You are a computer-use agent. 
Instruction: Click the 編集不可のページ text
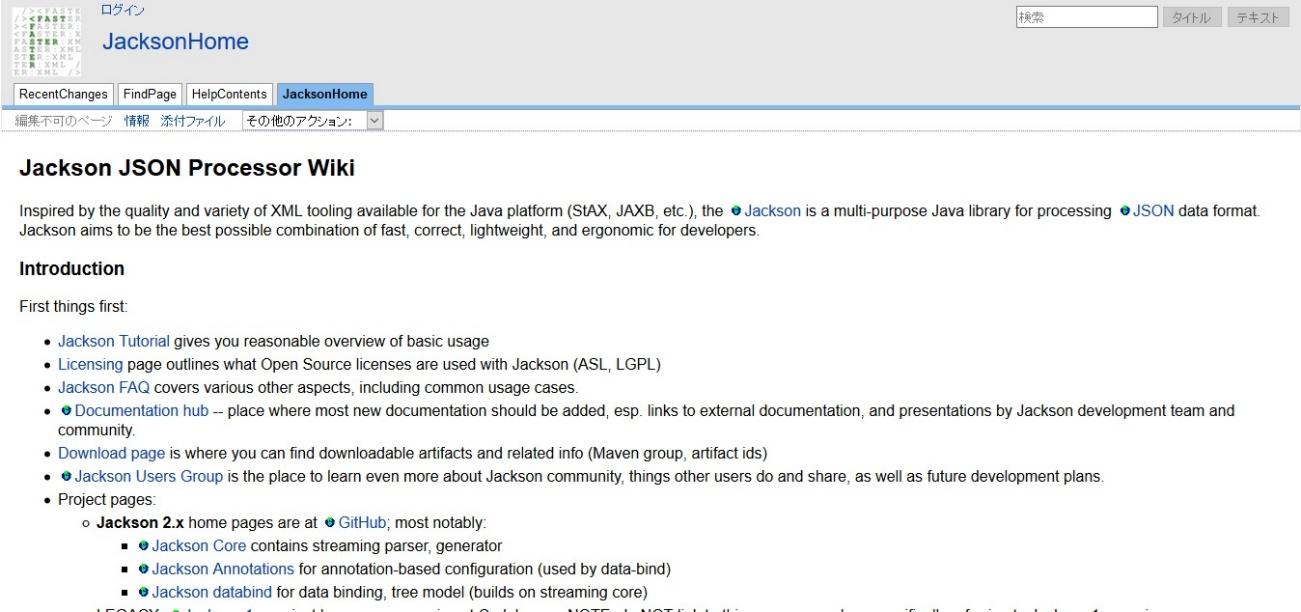pos(63,120)
